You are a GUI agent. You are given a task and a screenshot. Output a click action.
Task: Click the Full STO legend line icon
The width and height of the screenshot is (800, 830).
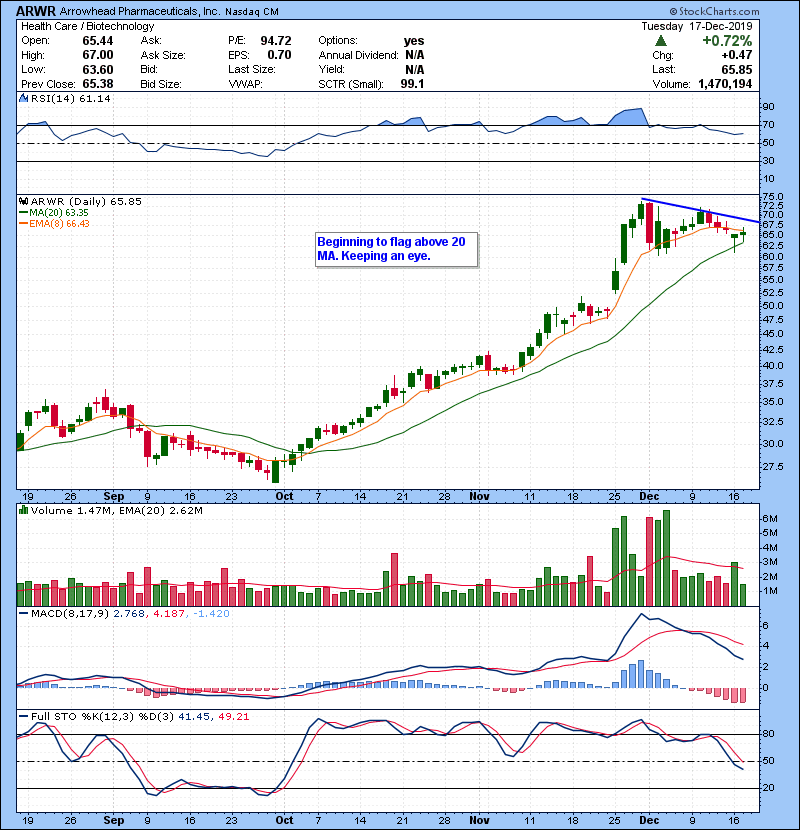point(22,715)
